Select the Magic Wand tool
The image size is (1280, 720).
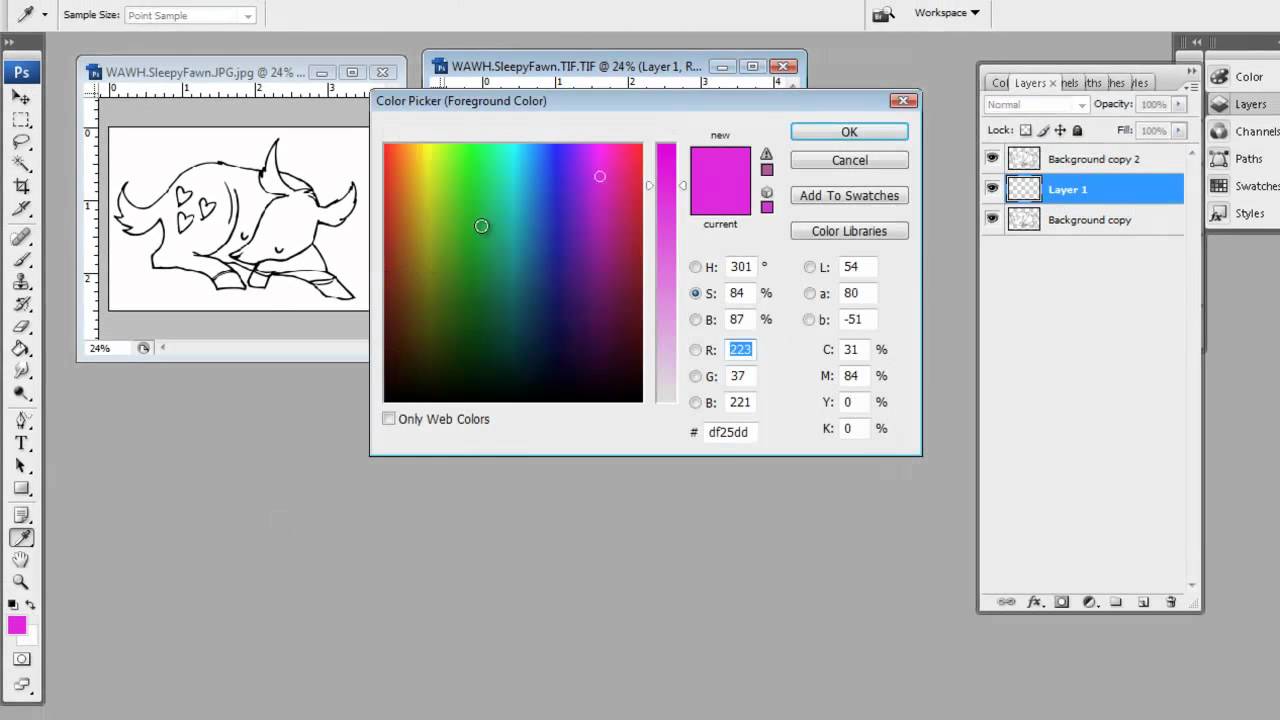point(21,163)
